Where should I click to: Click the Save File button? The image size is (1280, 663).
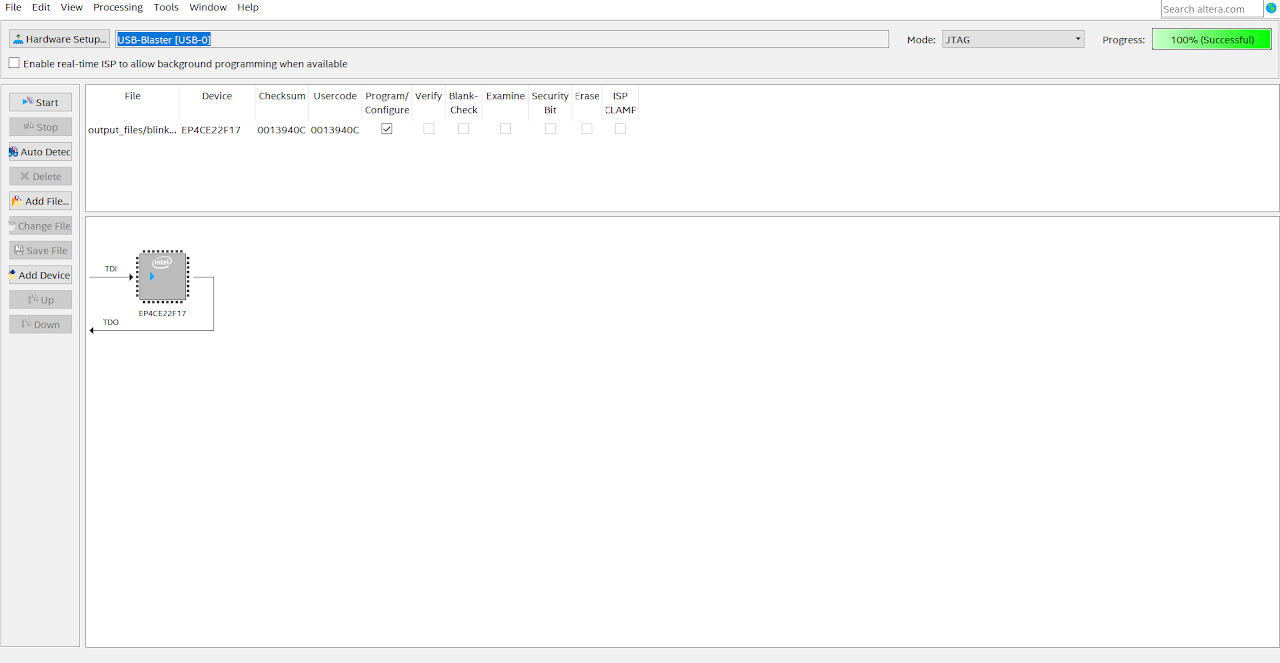tap(40, 250)
